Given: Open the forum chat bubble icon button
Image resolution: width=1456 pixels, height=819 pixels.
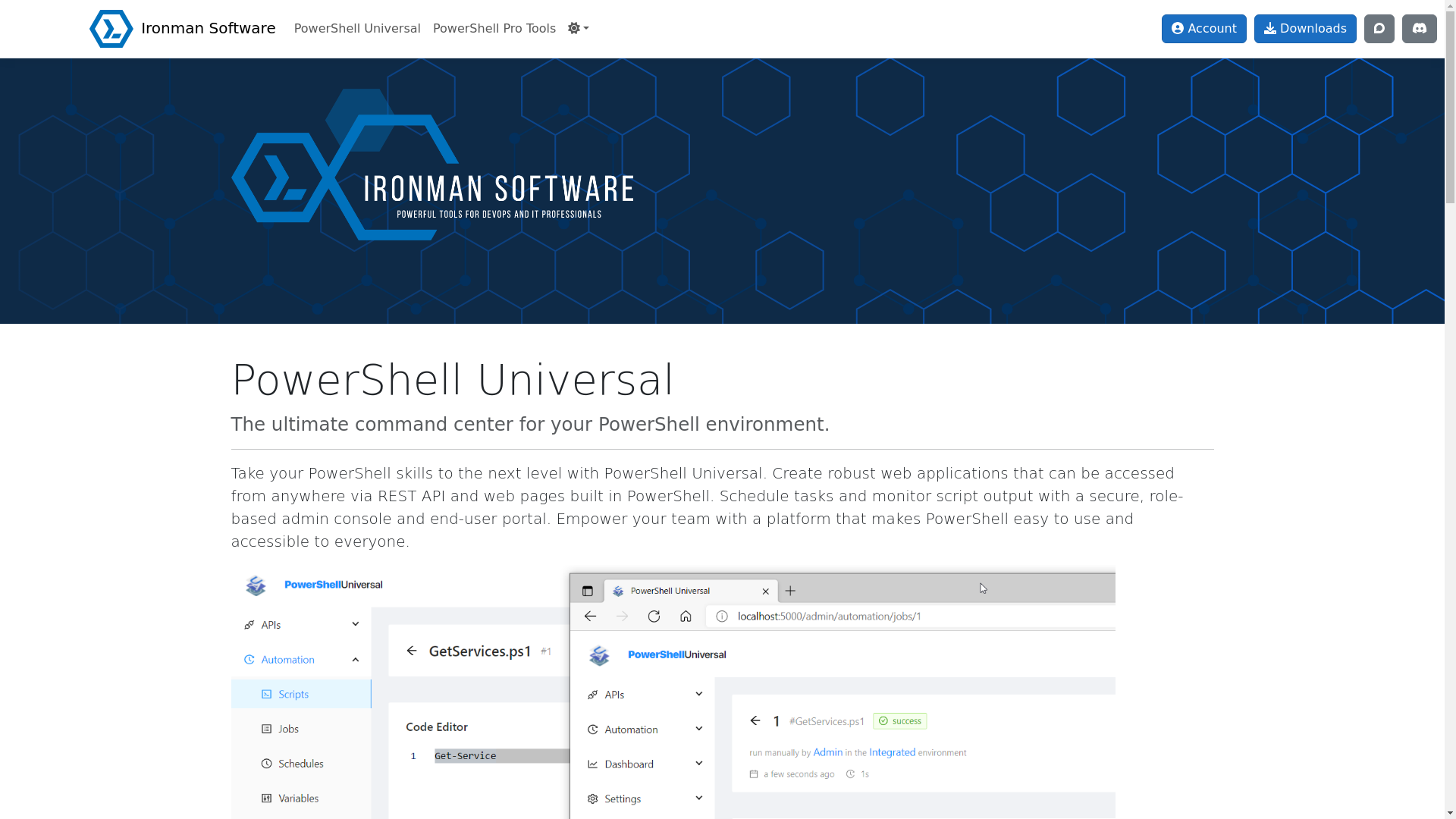Looking at the screenshot, I should pyautogui.click(x=1379, y=29).
